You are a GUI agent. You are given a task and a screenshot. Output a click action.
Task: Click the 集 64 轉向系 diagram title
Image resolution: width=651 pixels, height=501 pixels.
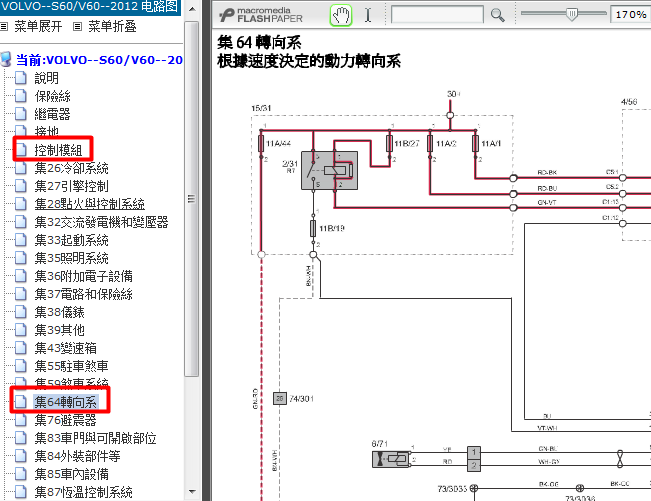click(x=259, y=42)
